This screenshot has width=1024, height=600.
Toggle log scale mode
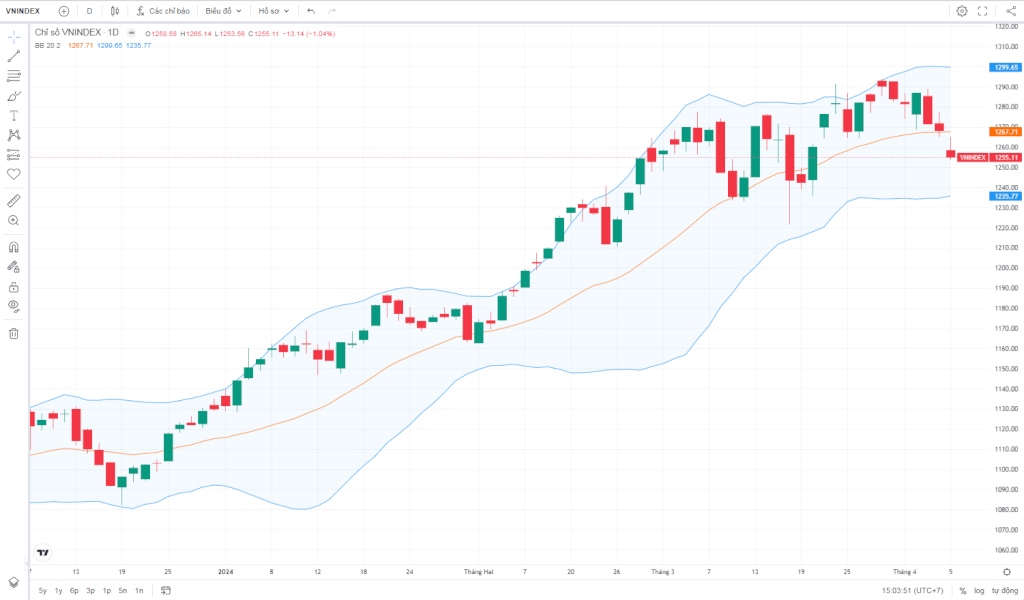point(979,590)
